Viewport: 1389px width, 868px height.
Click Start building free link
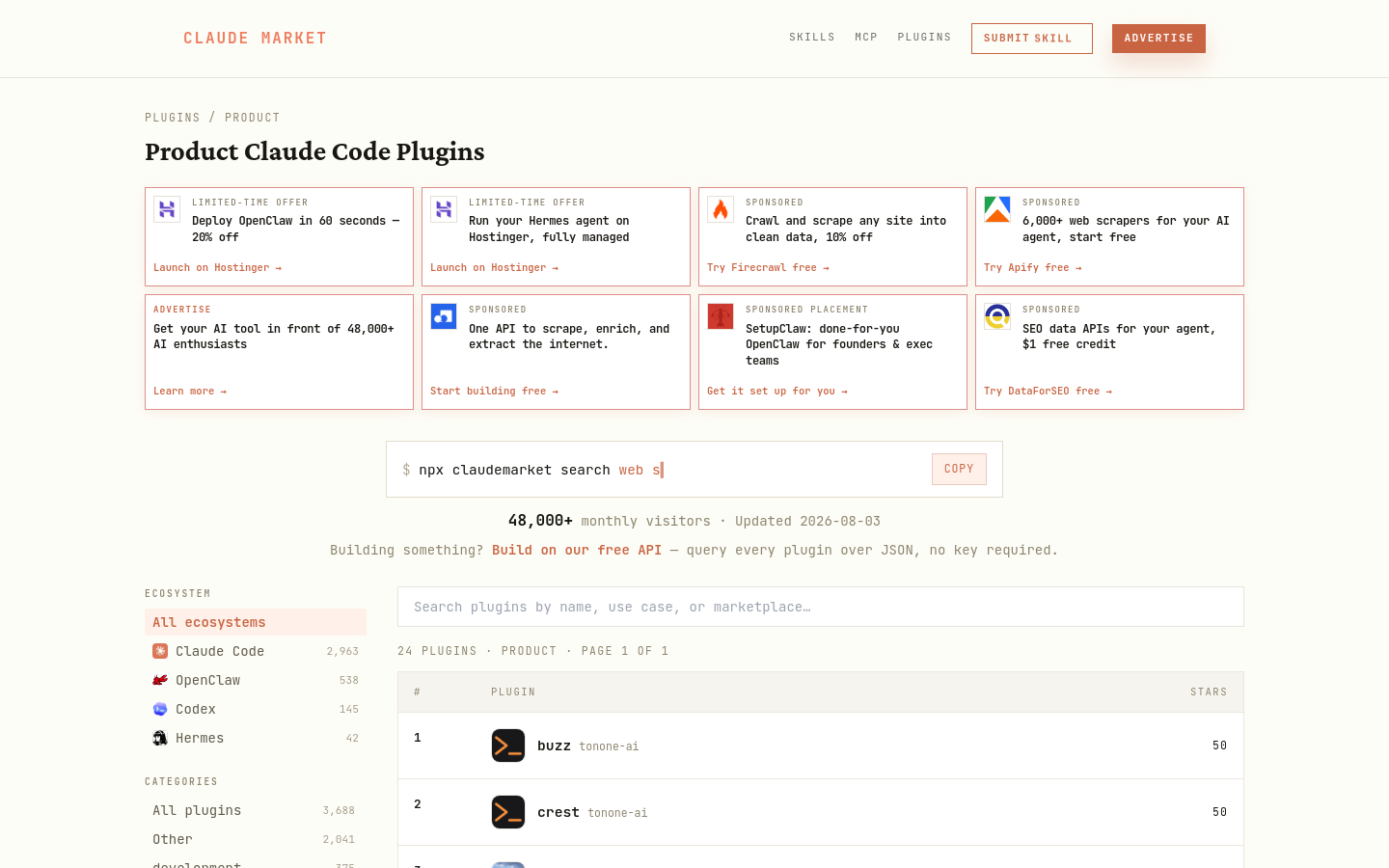[494, 392]
